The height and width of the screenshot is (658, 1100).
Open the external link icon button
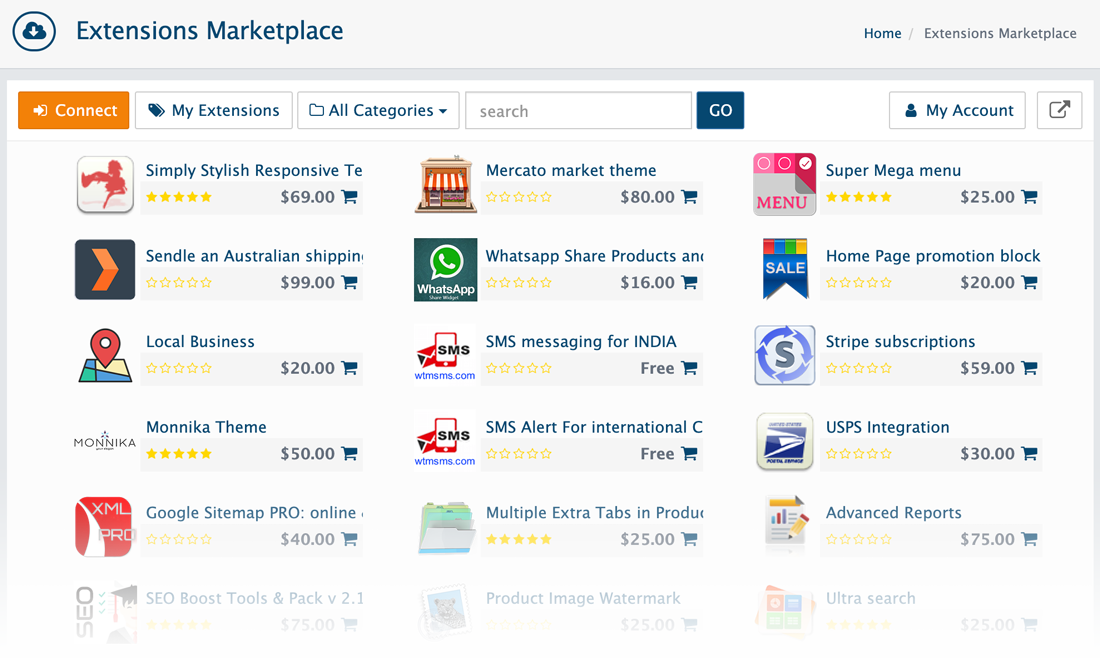(1059, 110)
